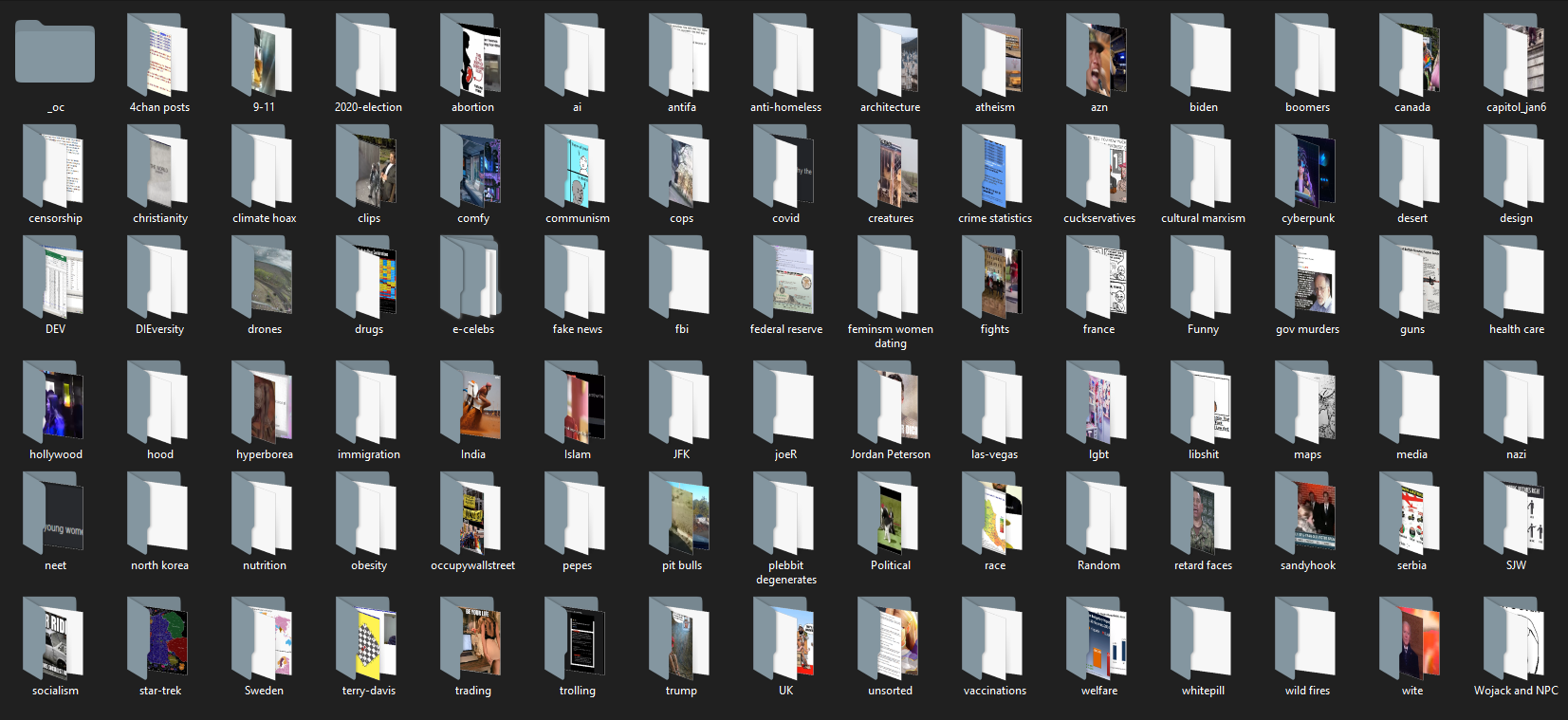The image size is (1568, 720).
Task: Open the 9-11 folder
Action: click(x=263, y=55)
